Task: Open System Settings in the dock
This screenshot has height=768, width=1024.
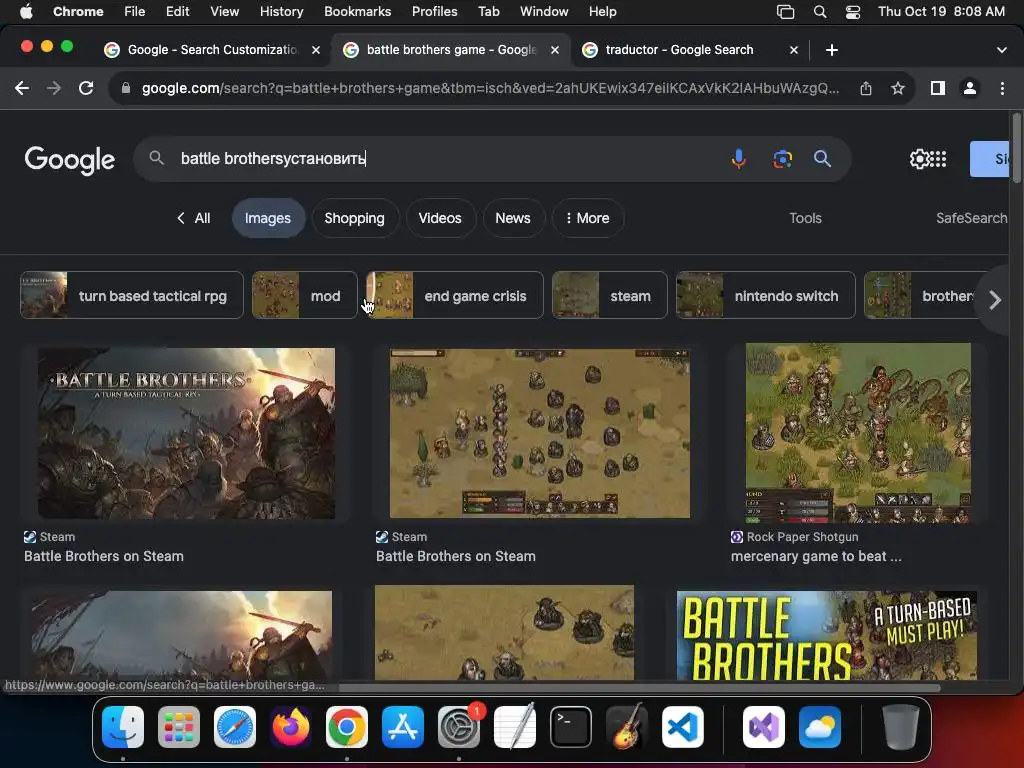Action: pyautogui.click(x=458, y=727)
